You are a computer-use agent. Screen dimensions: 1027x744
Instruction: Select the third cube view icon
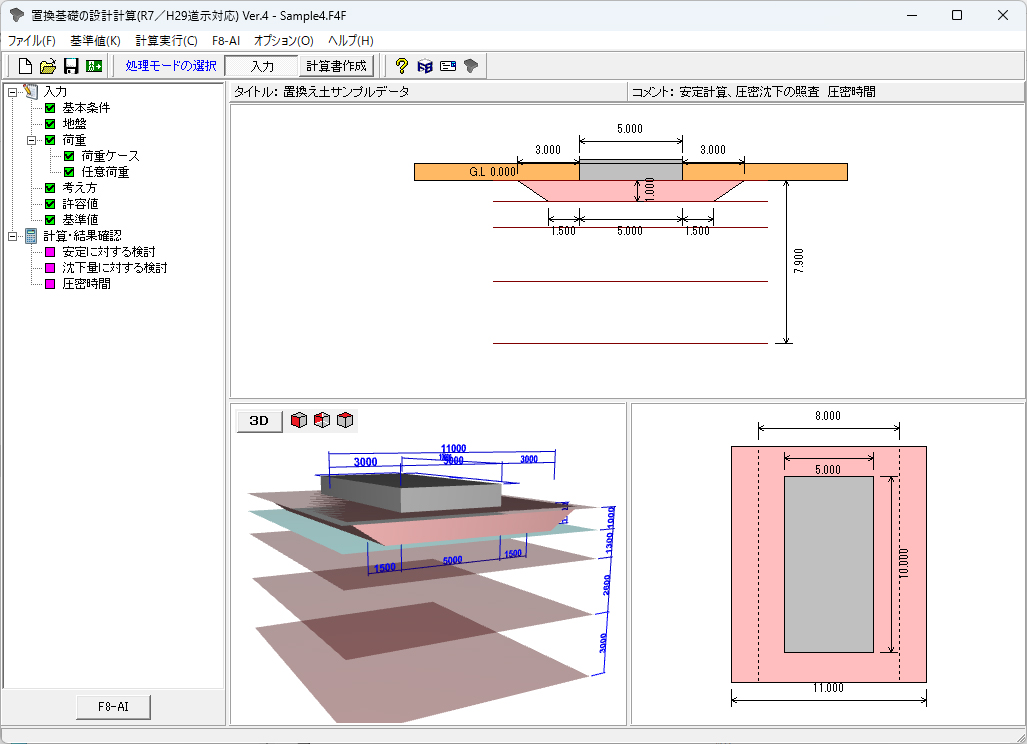point(345,420)
